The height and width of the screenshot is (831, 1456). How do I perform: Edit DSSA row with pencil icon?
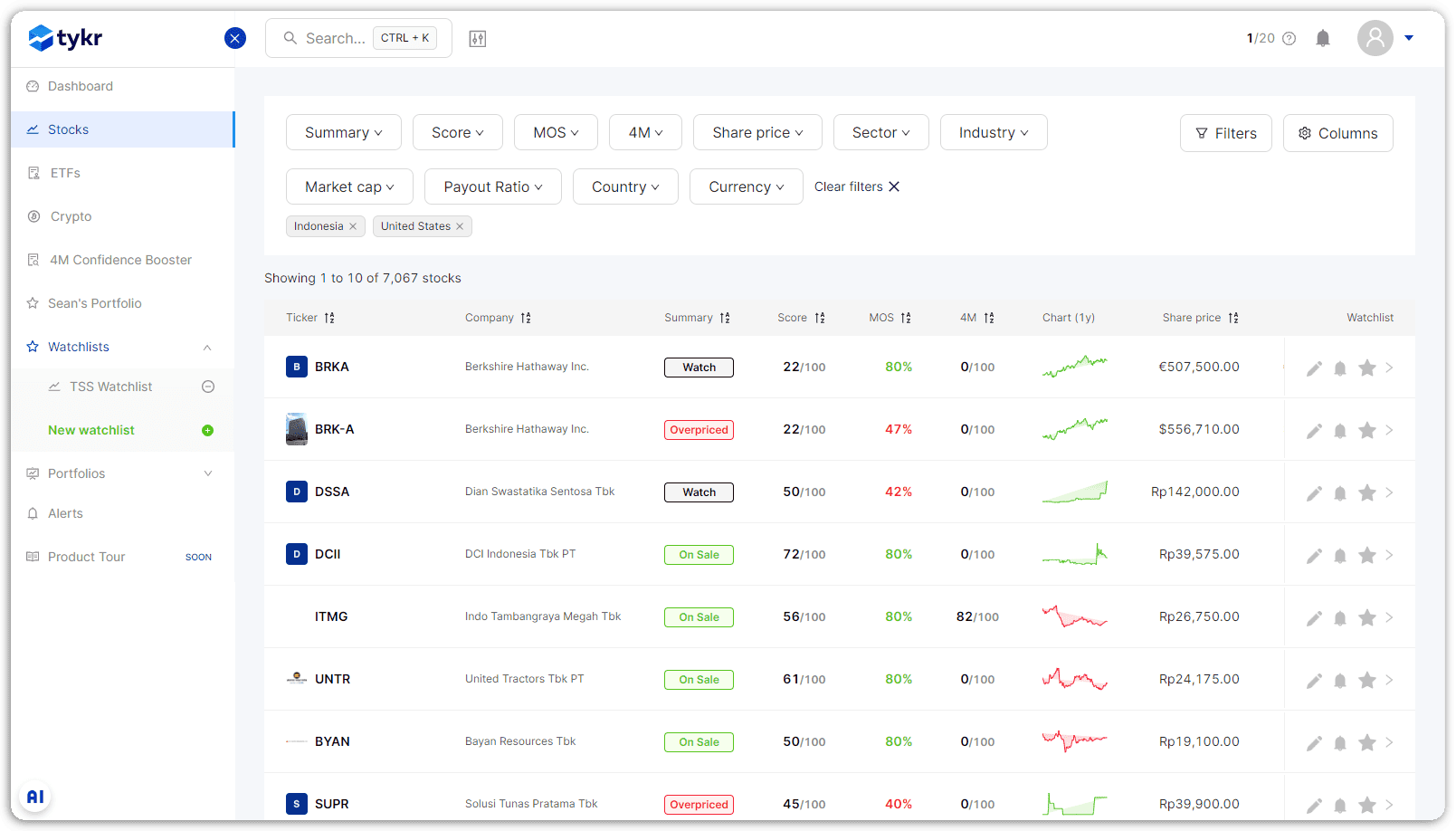1314,492
